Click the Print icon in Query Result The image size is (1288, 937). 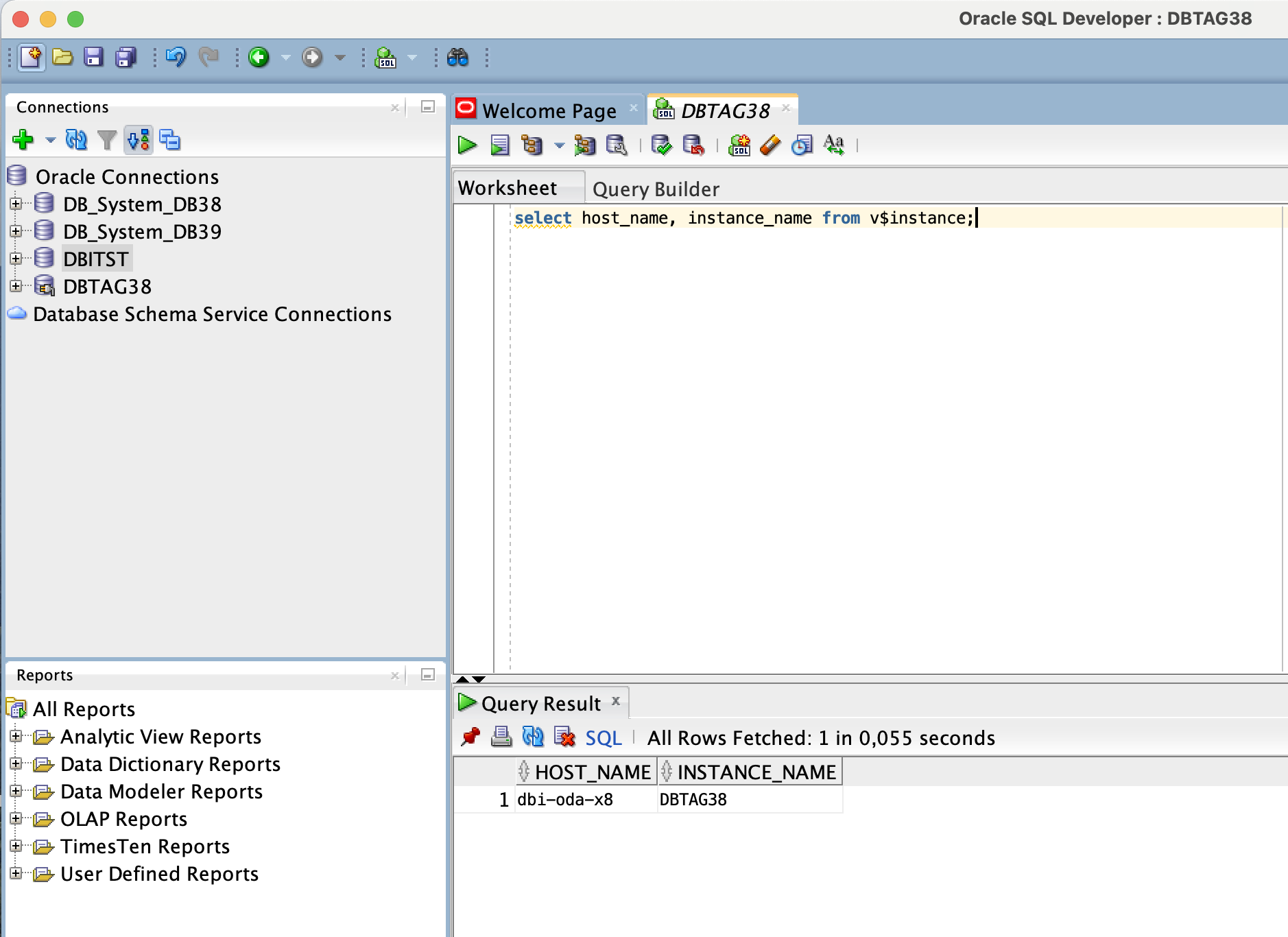[501, 737]
